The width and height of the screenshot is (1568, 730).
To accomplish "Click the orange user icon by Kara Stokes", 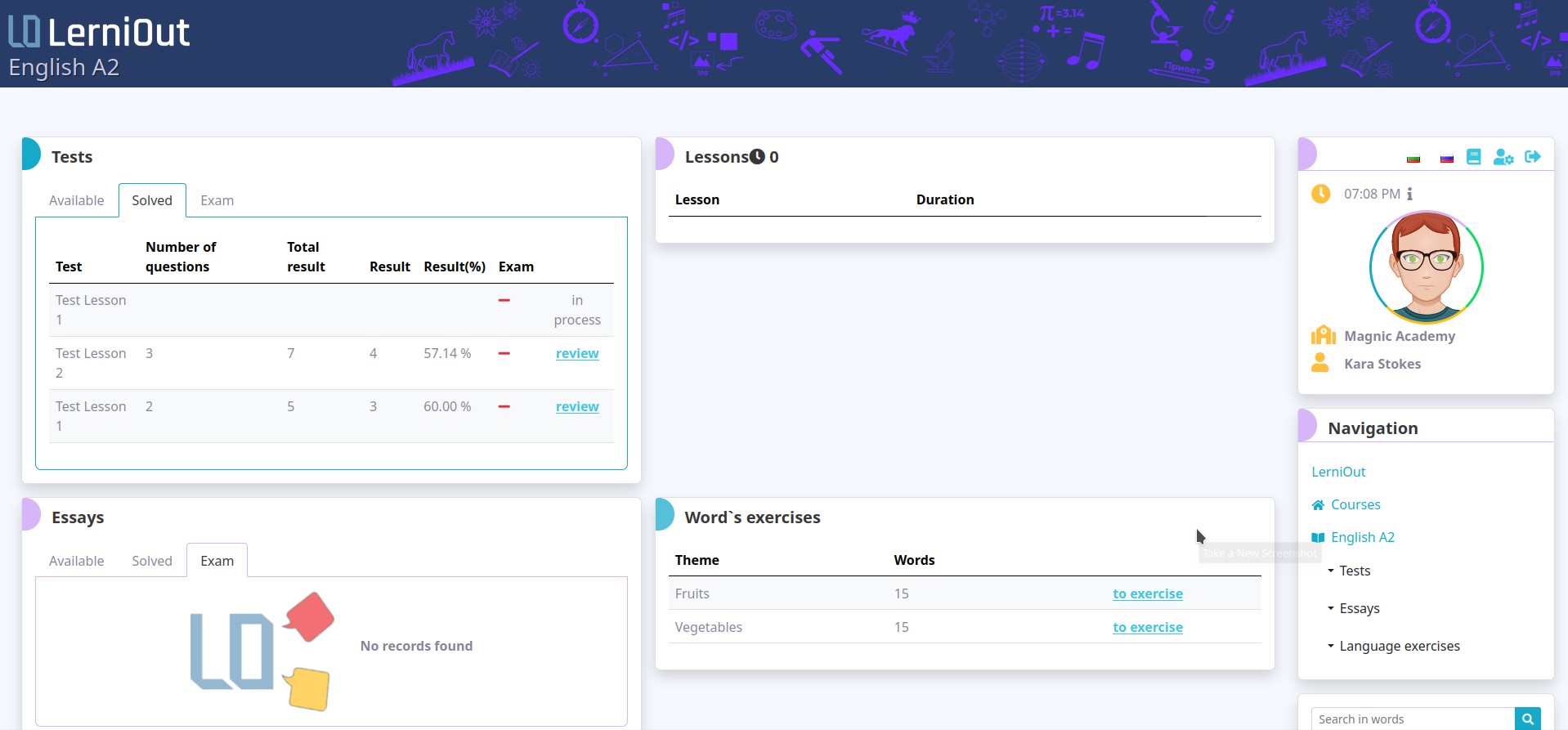I will (x=1319, y=363).
